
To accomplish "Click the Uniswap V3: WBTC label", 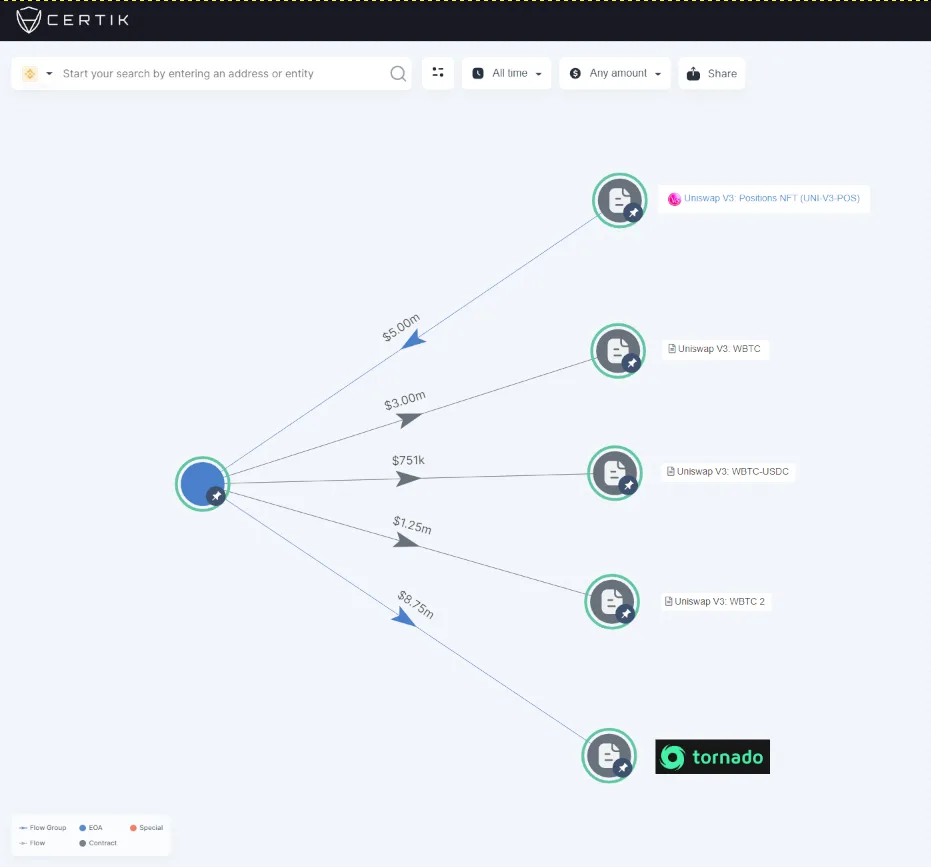I will click(x=715, y=349).
